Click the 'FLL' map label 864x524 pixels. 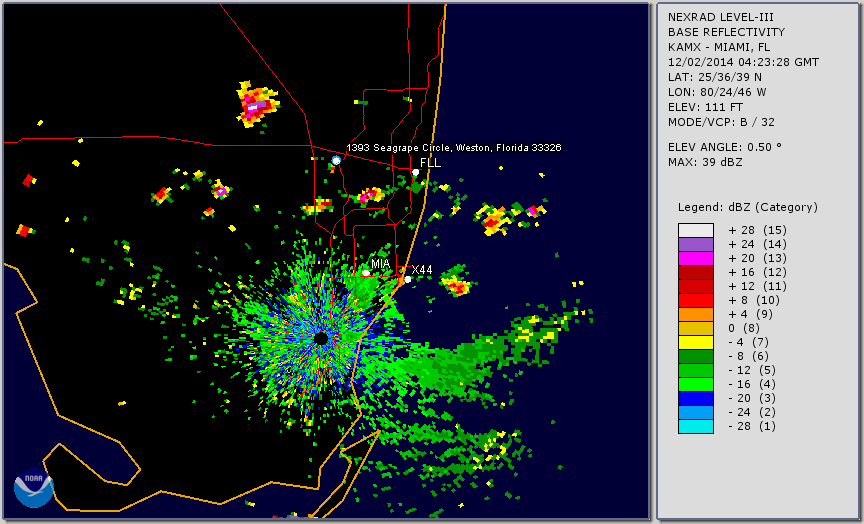point(430,163)
